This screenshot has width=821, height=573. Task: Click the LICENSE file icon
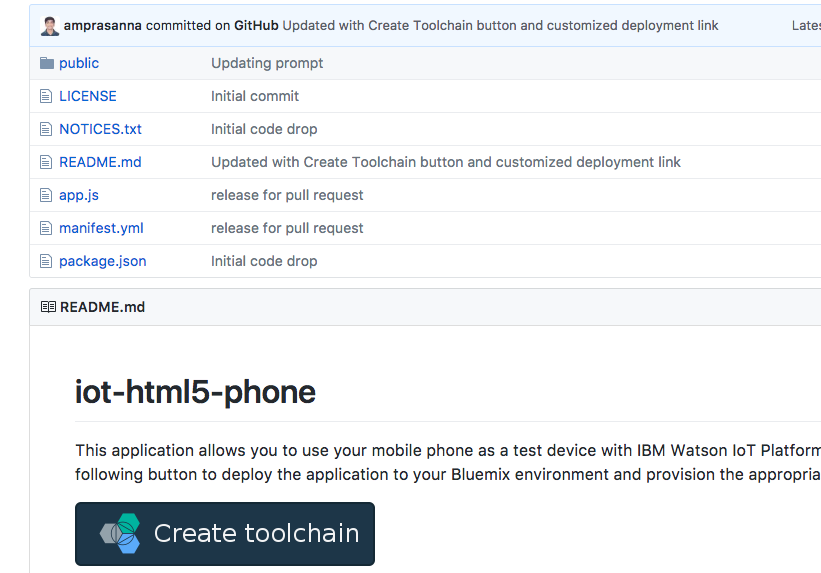click(x=46, y=96)
